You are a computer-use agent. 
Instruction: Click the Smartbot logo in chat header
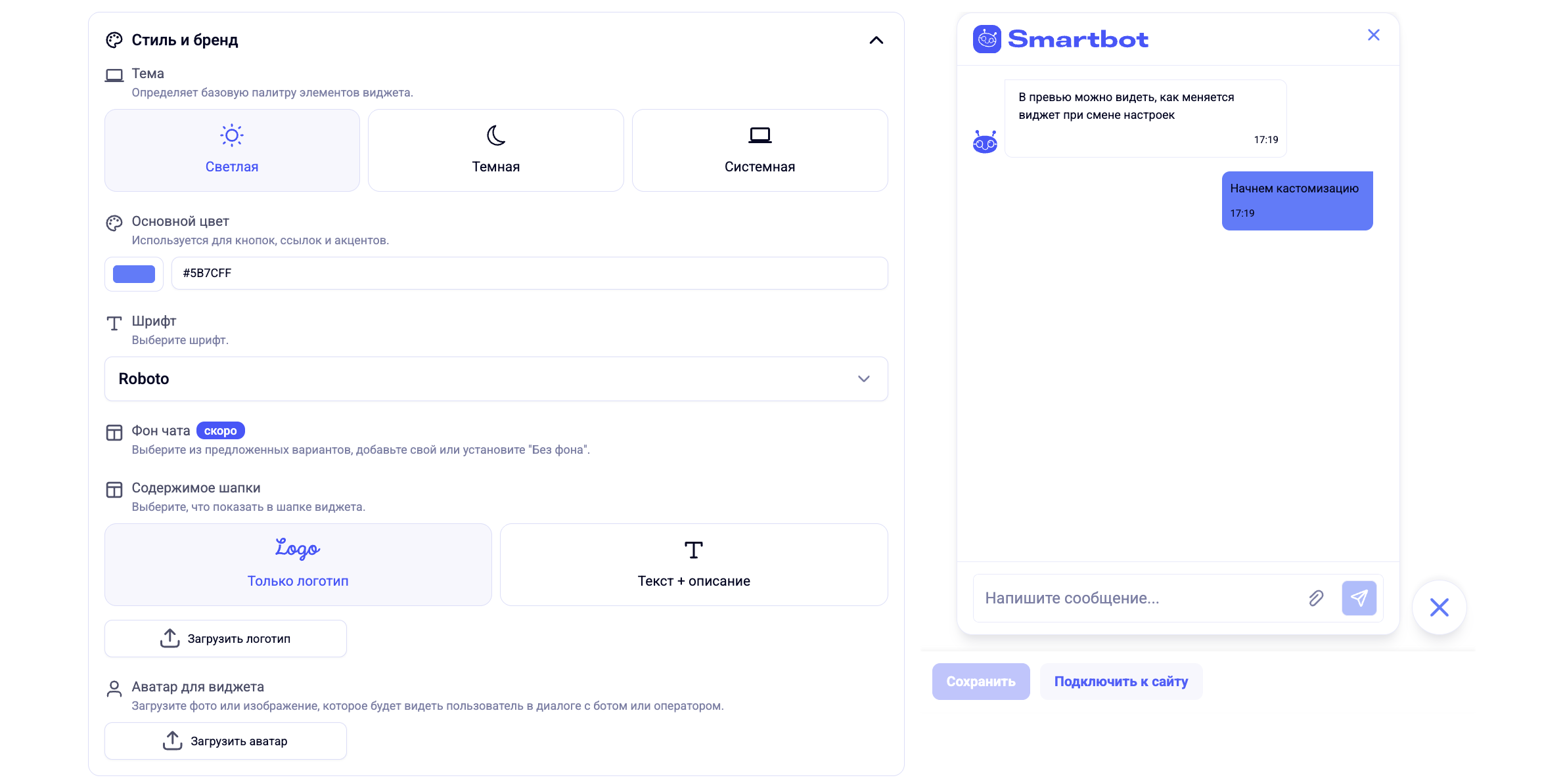(1060, 39)
